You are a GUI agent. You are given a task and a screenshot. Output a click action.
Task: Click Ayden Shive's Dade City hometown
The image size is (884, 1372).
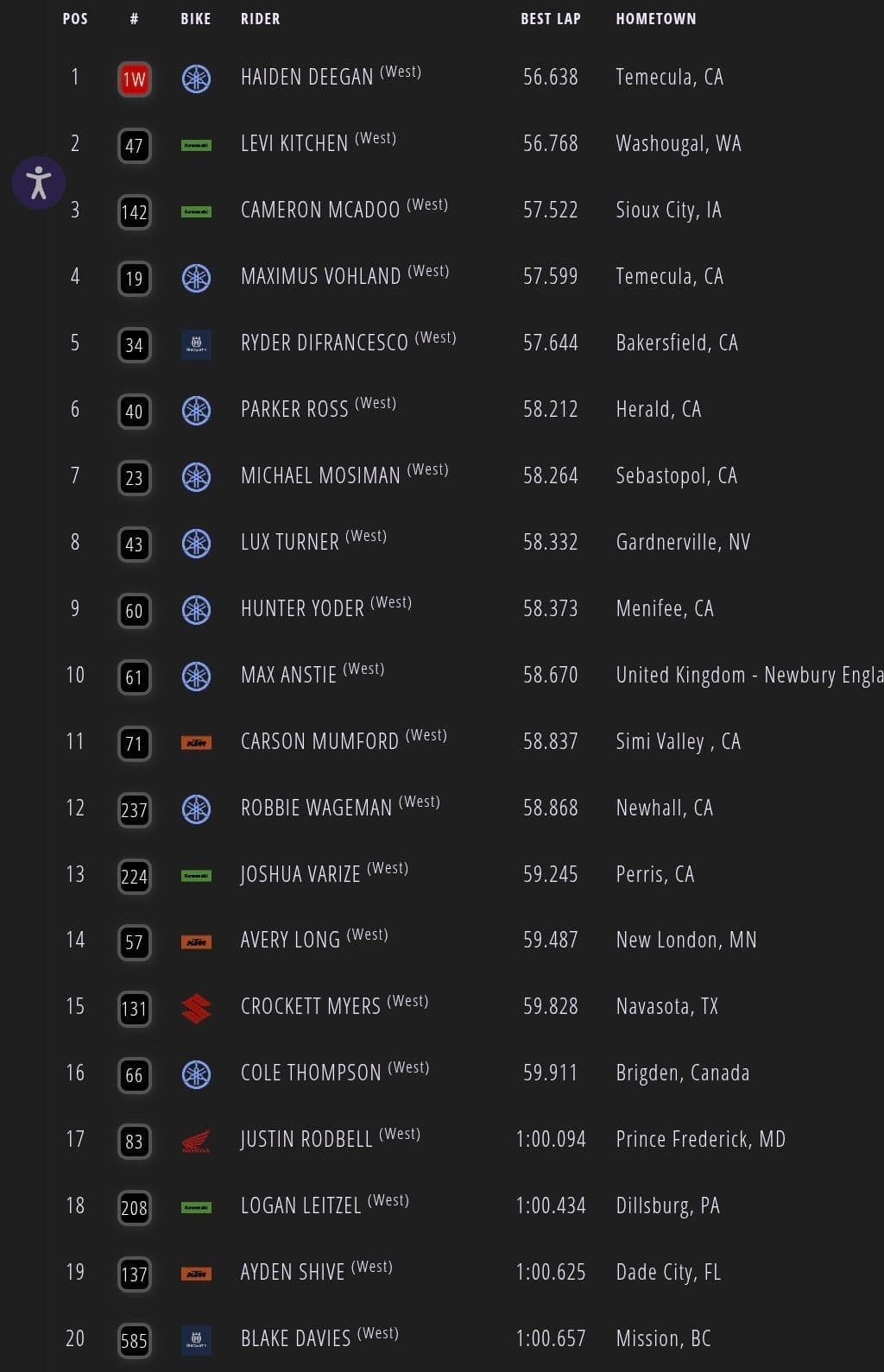(667, 1273)
